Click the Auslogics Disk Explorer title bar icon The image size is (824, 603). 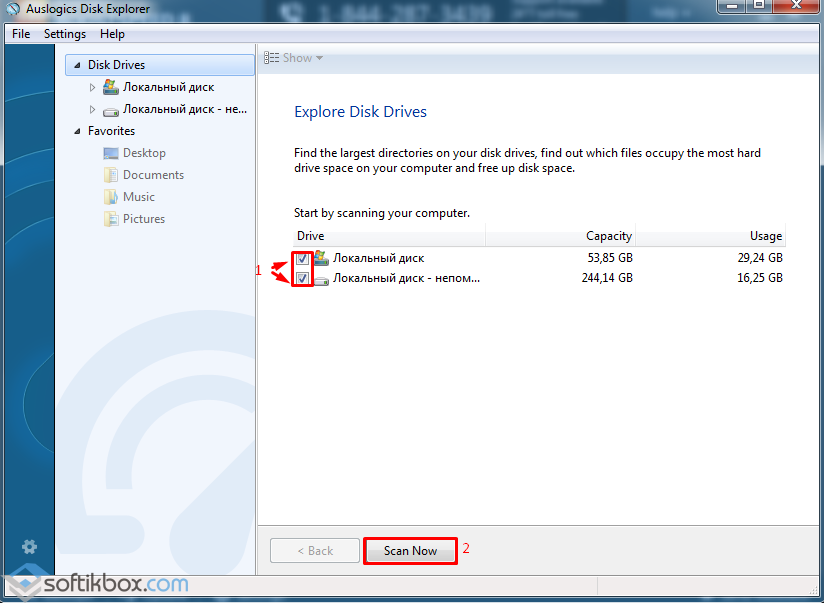point(12,11)
